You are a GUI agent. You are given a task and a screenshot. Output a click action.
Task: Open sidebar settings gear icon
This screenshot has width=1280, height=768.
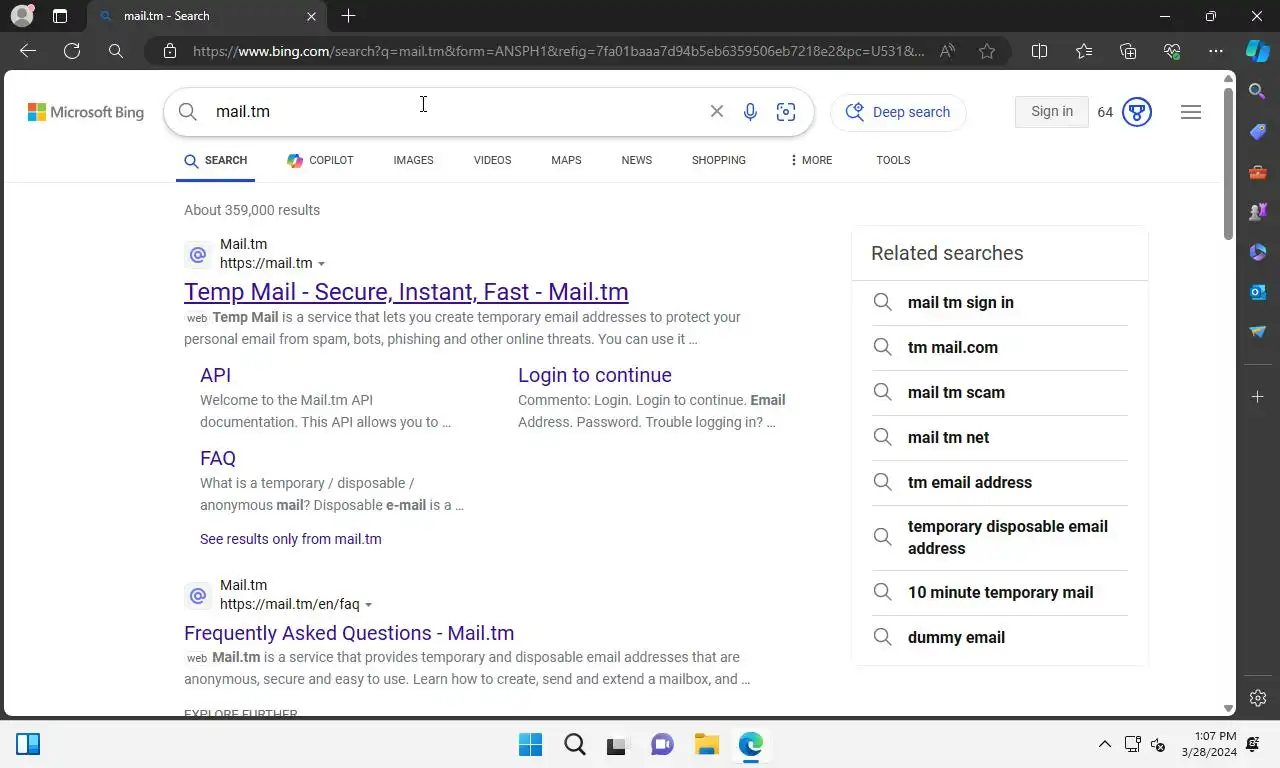[1258, 698]
